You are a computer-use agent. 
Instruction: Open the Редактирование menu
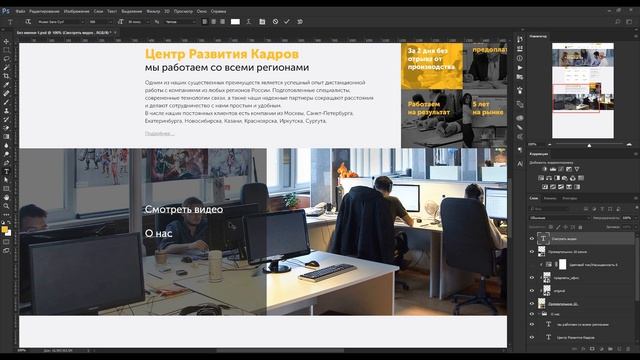[44, 11]
